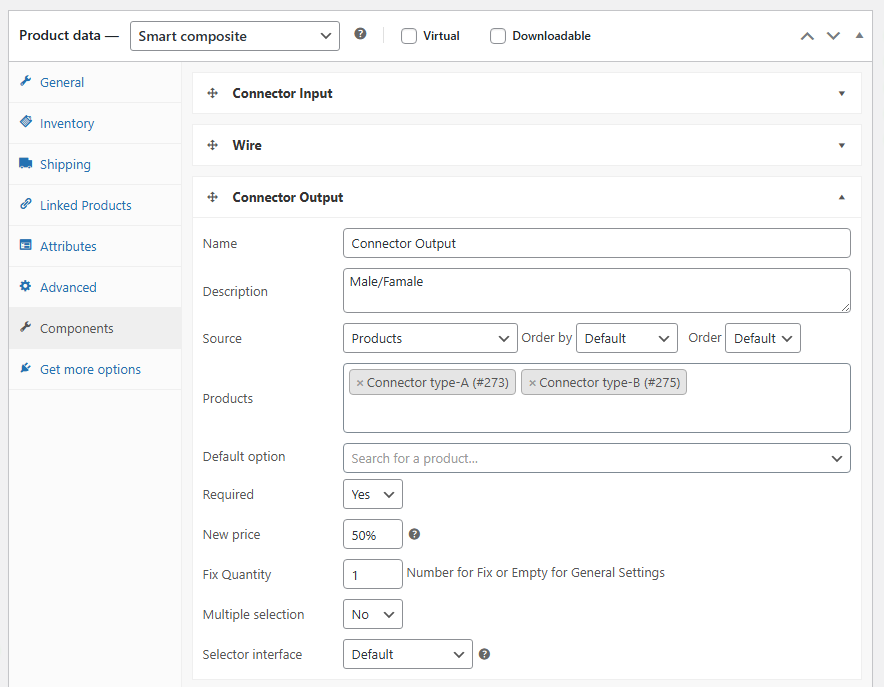This screenshot has width=884, height=687.
Task: Tick the Downloadable checkbox
Action: (x=498, y=36)
